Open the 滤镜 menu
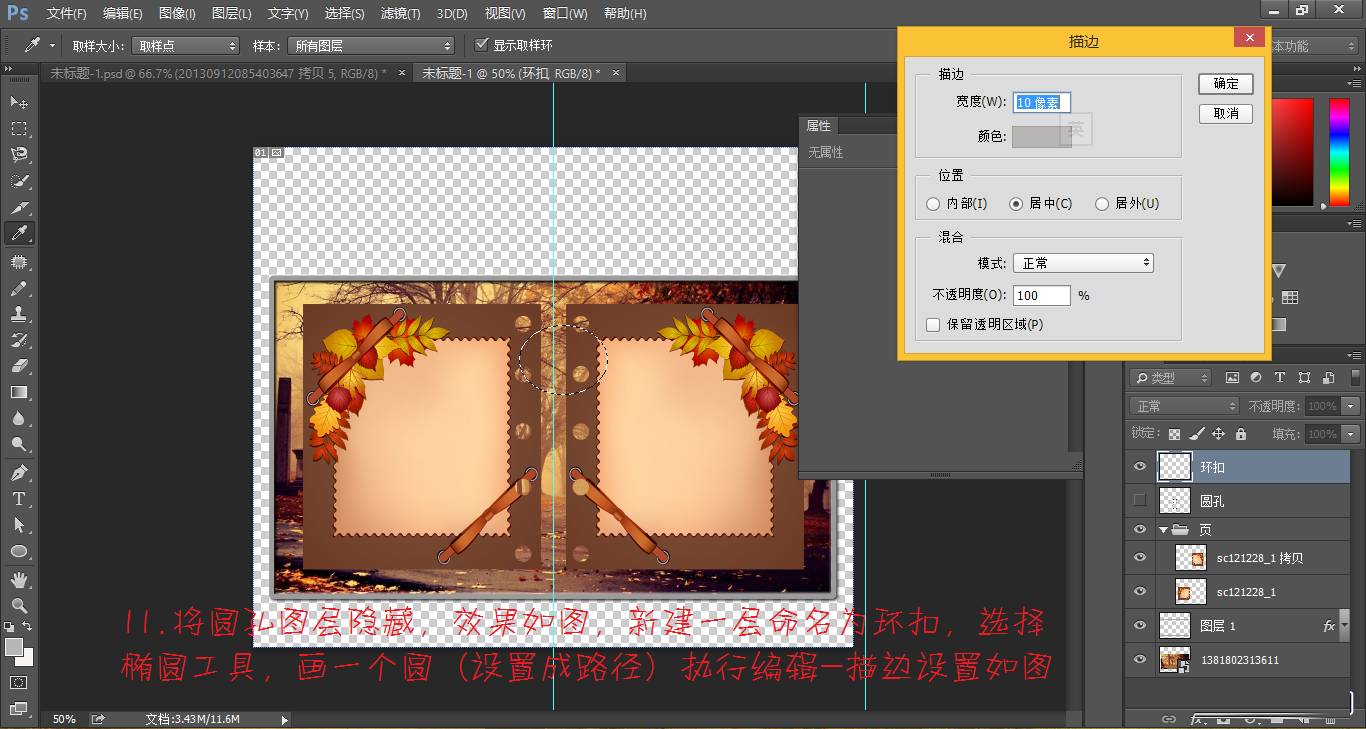1366x729 pixels. click(x=400, y=14)
